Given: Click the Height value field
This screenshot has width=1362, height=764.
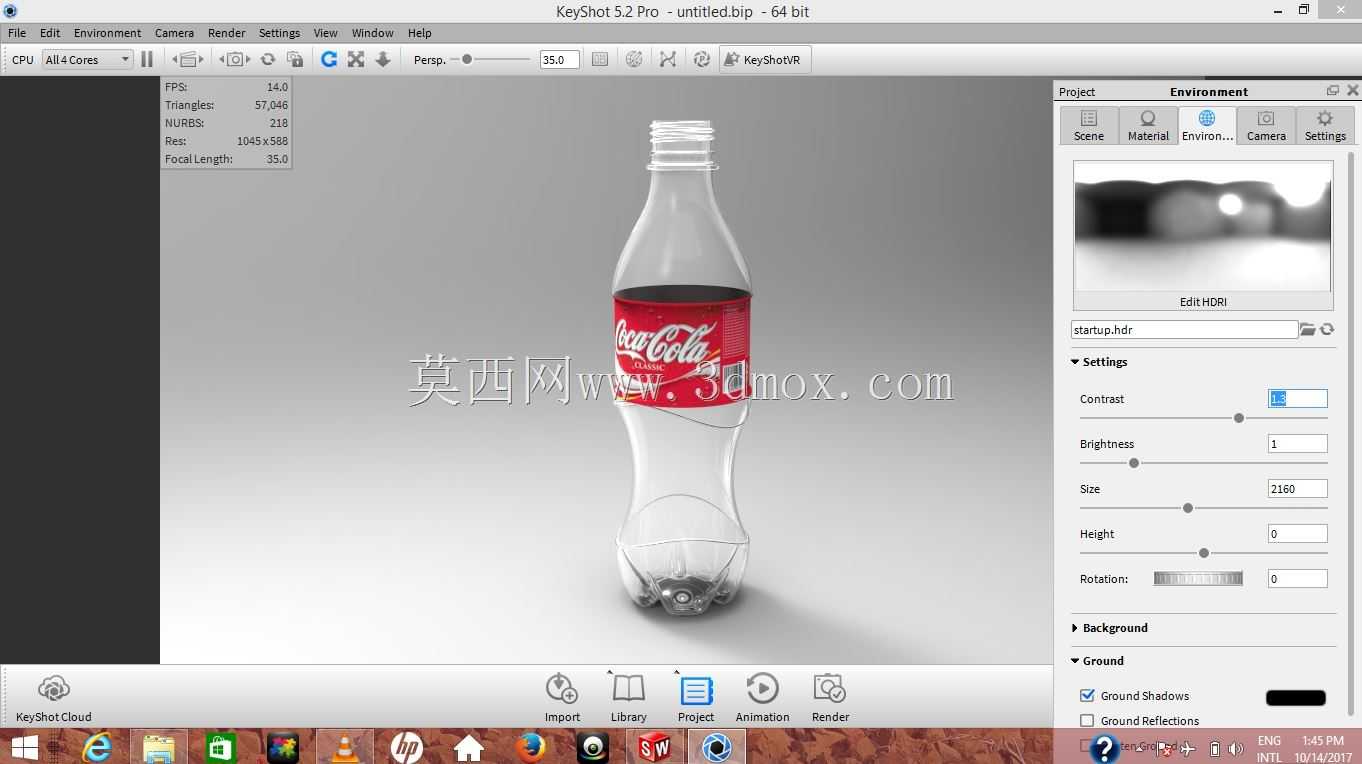Looking at the screenshot, I should click(x=1298, y=533).
